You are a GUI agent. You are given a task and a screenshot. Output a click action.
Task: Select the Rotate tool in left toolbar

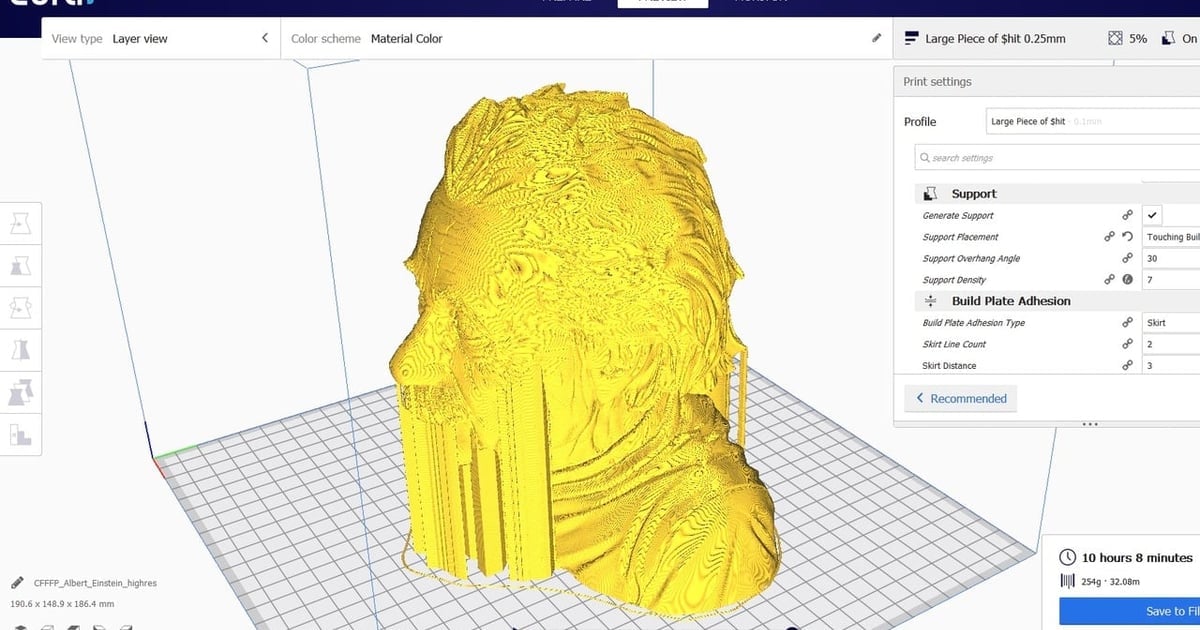[21, 307]
